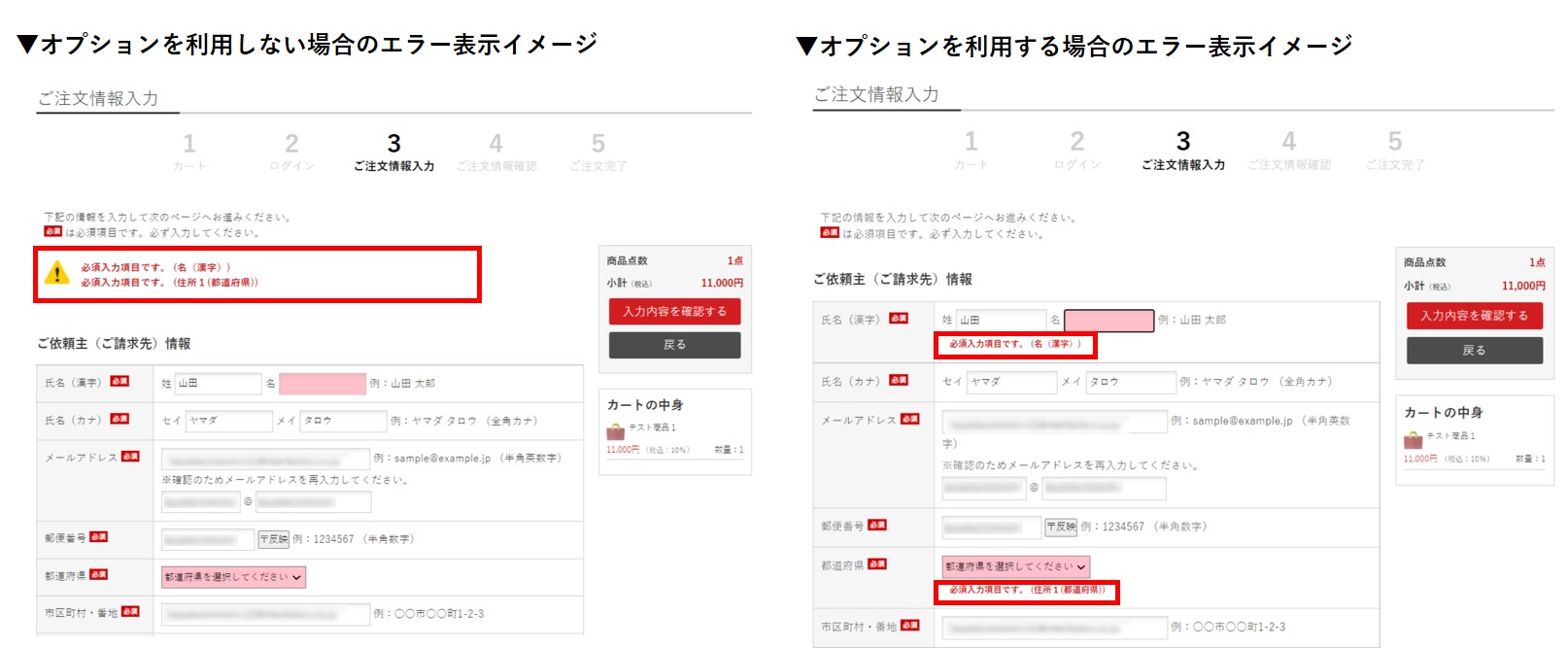The image size is (1568, 648).
Task: Click the 姓 field containing 山田 in the left form
Action: (x=218, y=384)
